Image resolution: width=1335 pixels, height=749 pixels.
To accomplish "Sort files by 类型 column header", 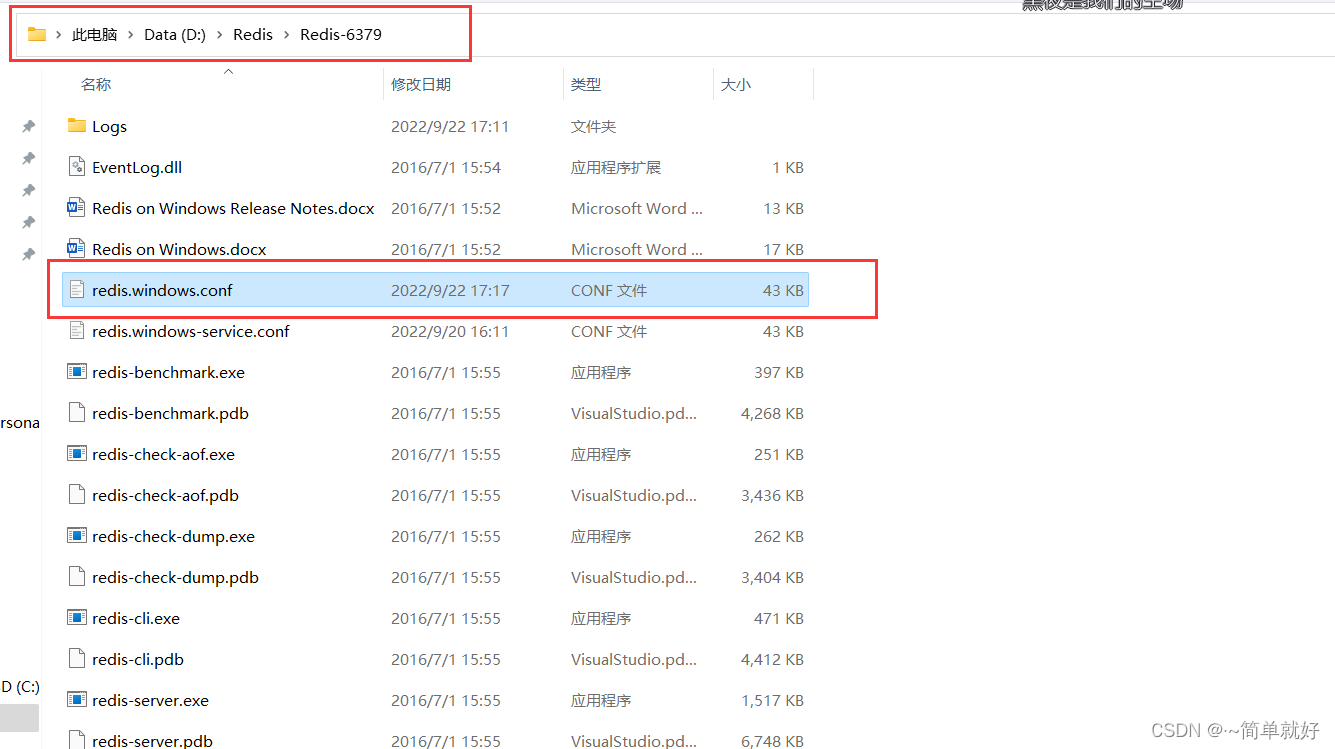I will pyautogui.click(x=586, y=85).
